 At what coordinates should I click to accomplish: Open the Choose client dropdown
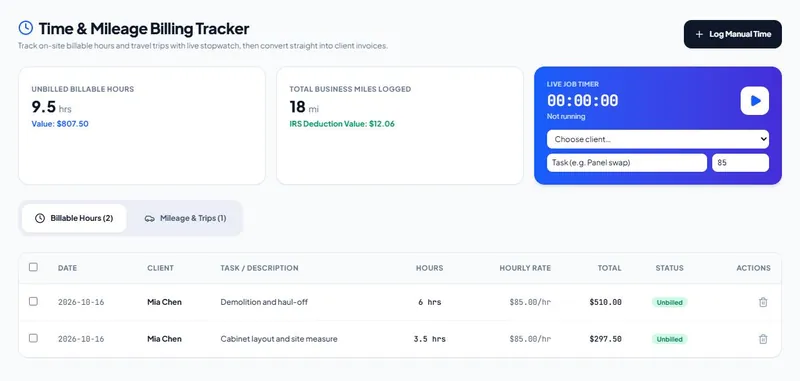point(658,139)
